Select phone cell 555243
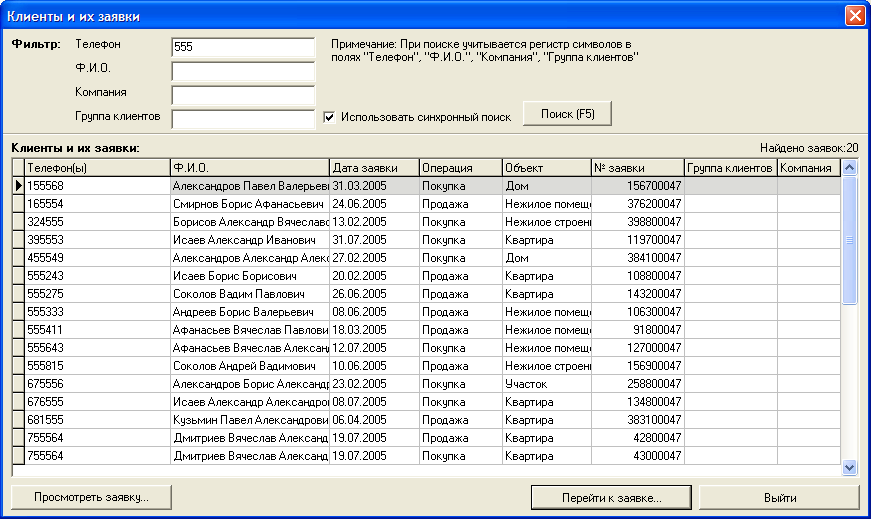871x519 pixels. point(97,276)
